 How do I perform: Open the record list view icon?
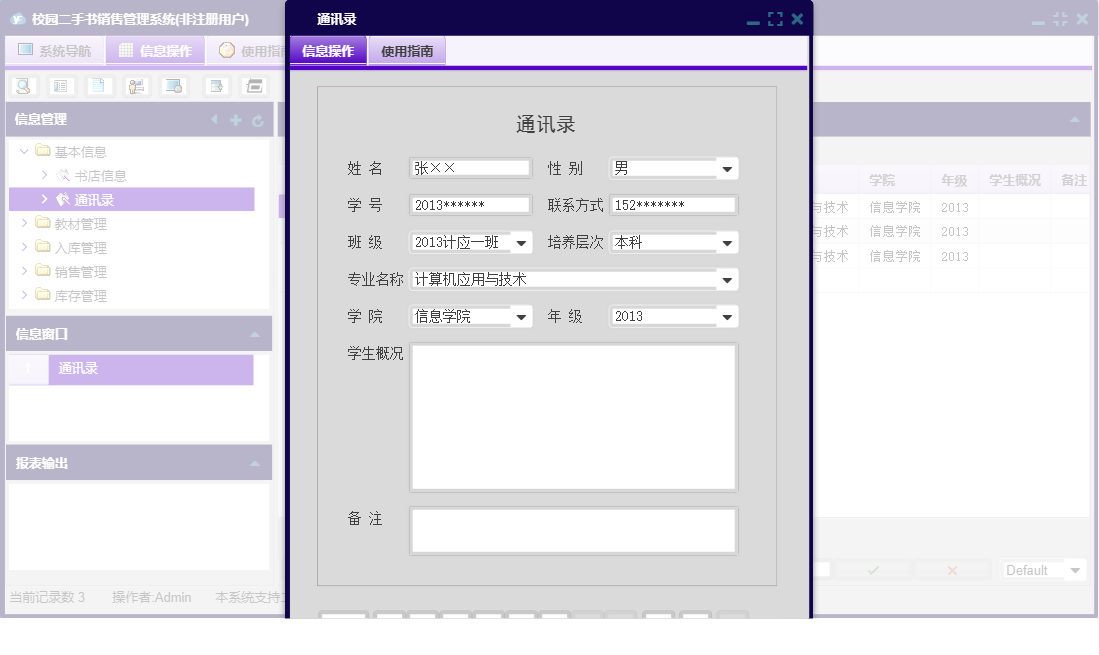pos(60,86)
